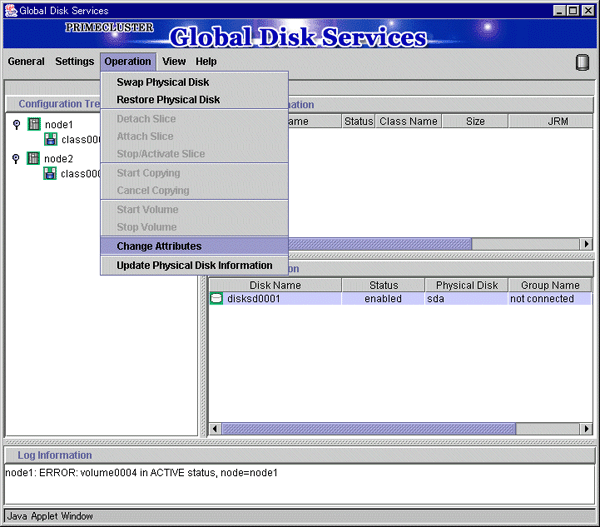
Task: Click Restore Physical Disk menu entry
Action: click(168, 100)
